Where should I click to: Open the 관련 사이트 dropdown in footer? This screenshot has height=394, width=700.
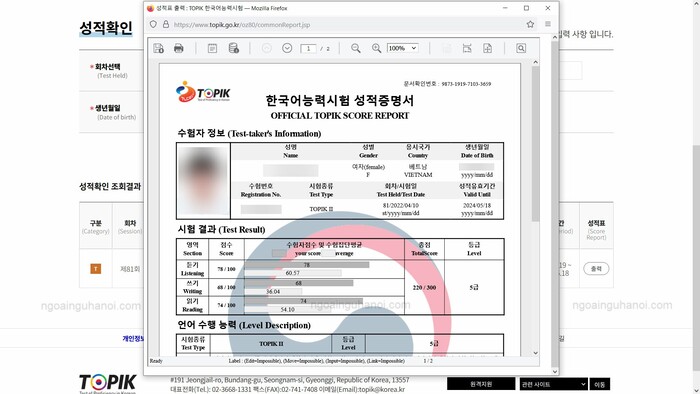click(x=553, y=384)
